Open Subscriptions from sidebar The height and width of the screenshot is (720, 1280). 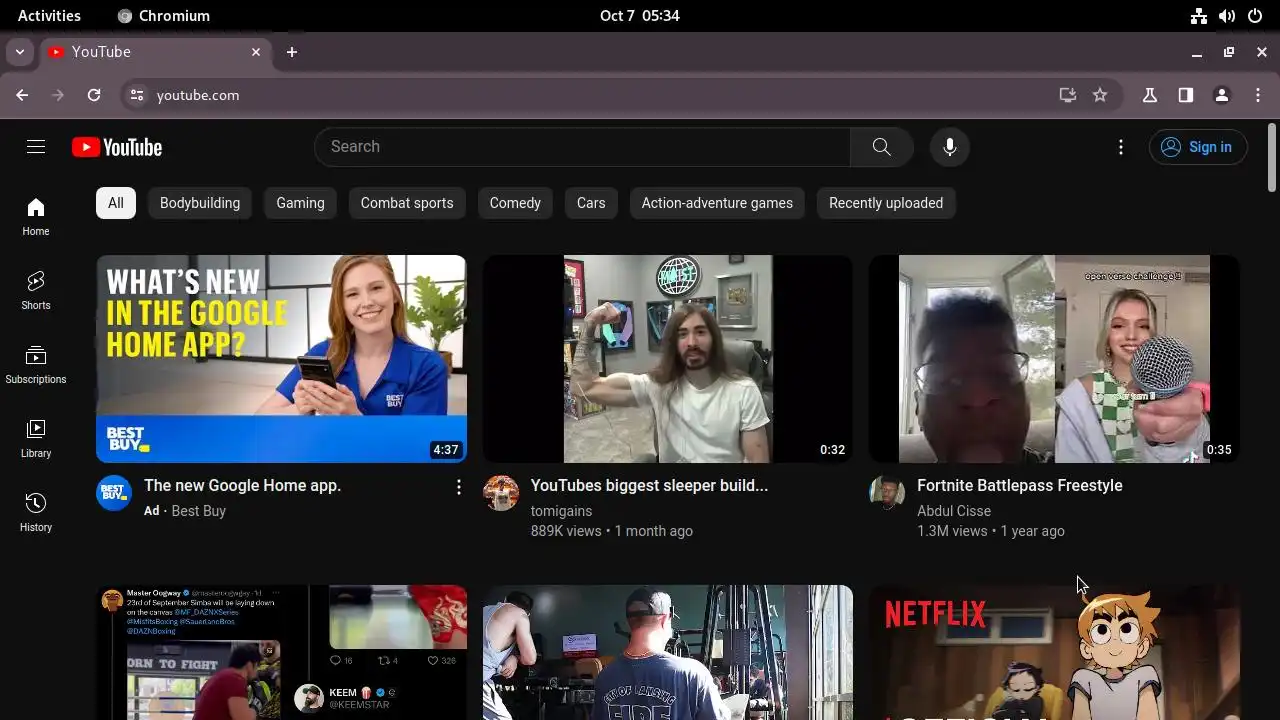(36, 365)
